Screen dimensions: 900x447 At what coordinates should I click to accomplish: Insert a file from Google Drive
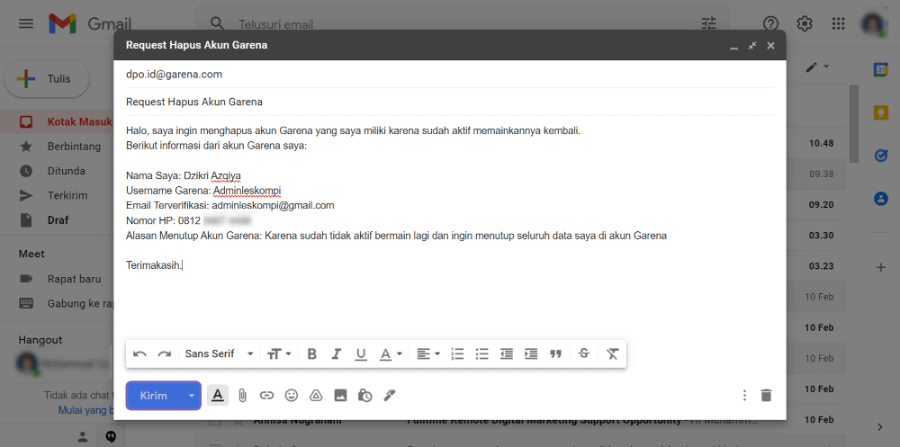tap(316, 395)
